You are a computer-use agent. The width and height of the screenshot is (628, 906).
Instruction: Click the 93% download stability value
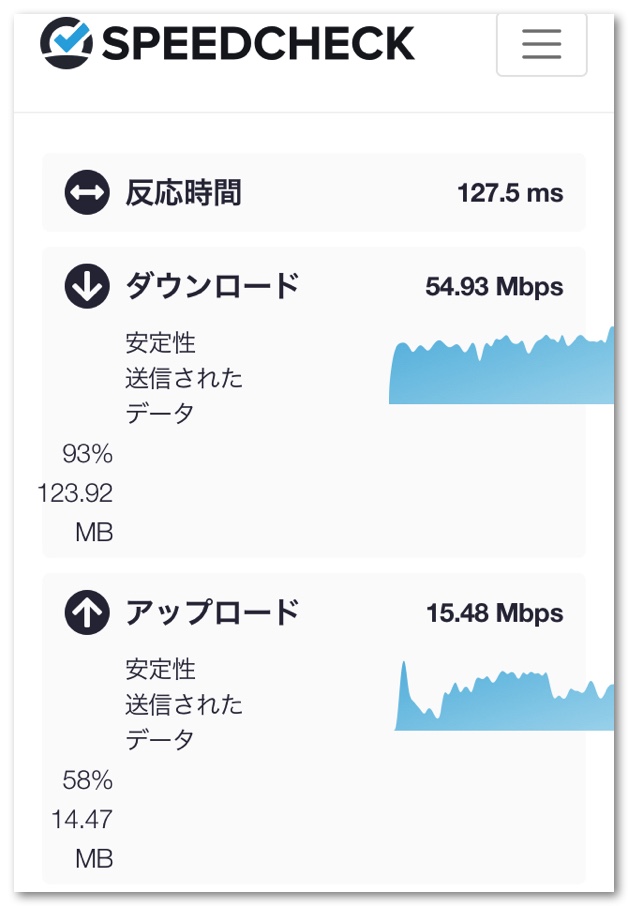click(88, 455)
